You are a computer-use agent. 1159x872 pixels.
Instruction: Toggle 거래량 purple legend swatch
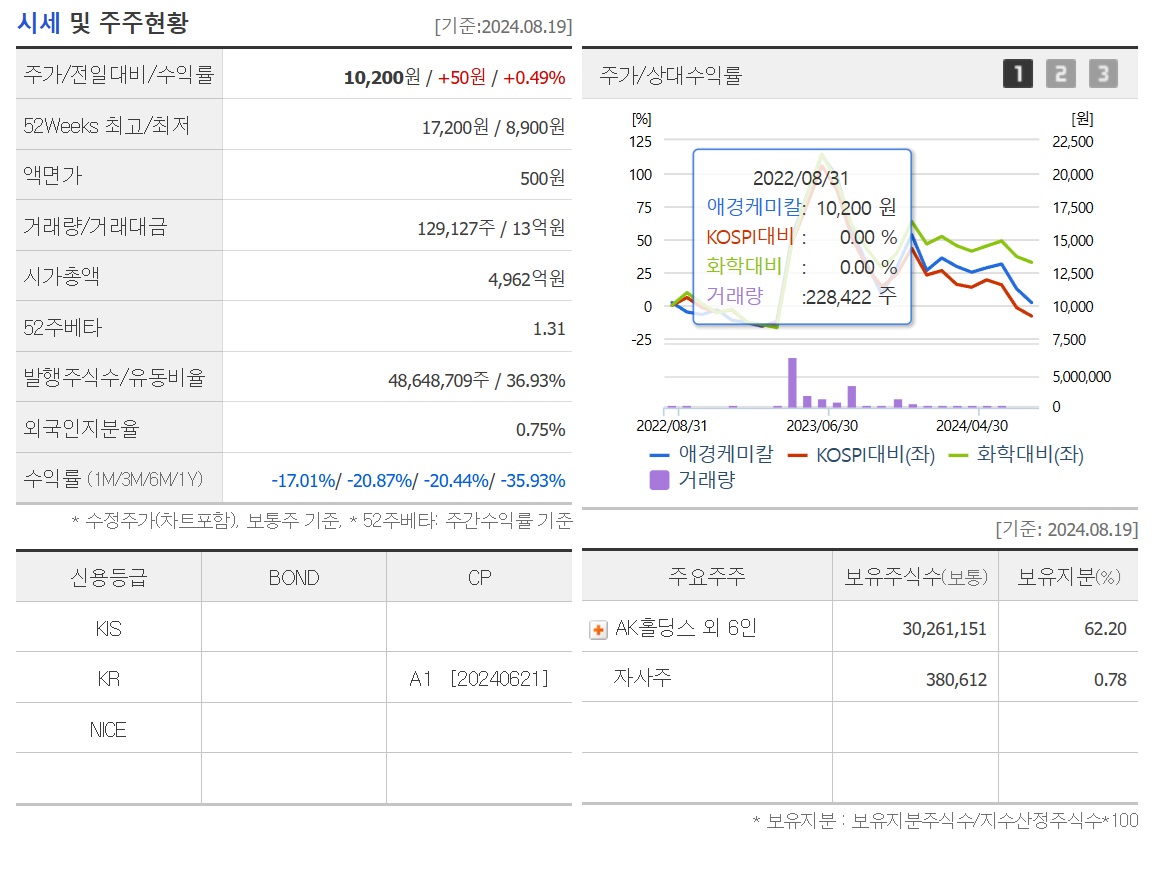659,480
